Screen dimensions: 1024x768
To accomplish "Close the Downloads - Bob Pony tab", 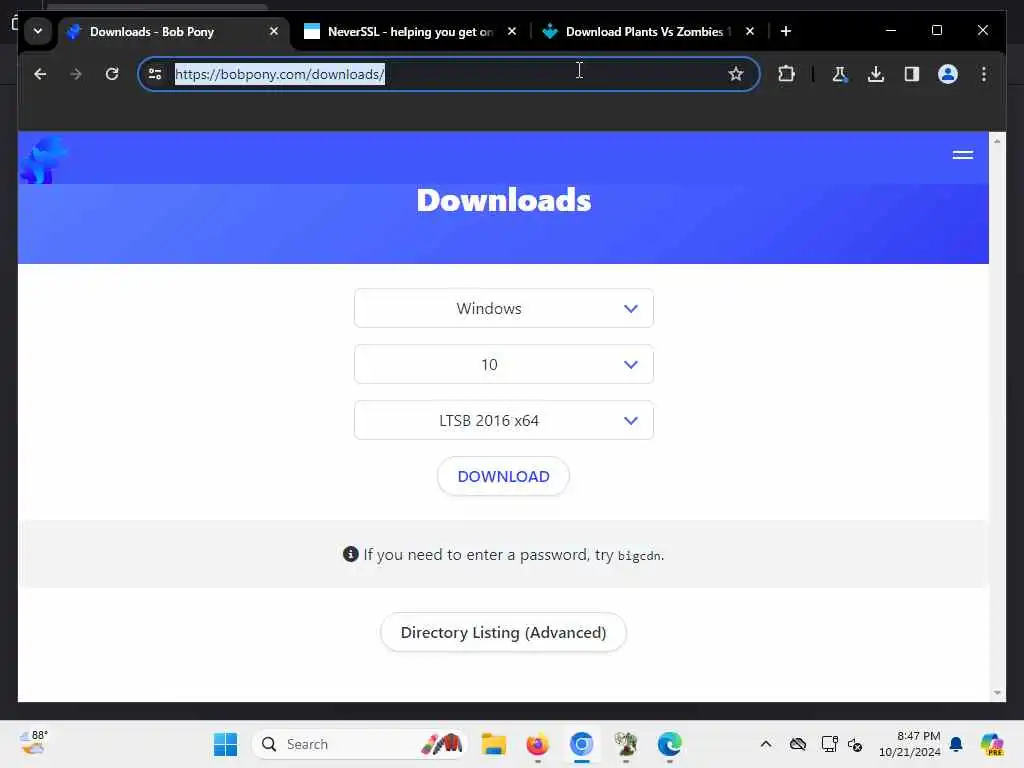I will (x=274, y=31).
